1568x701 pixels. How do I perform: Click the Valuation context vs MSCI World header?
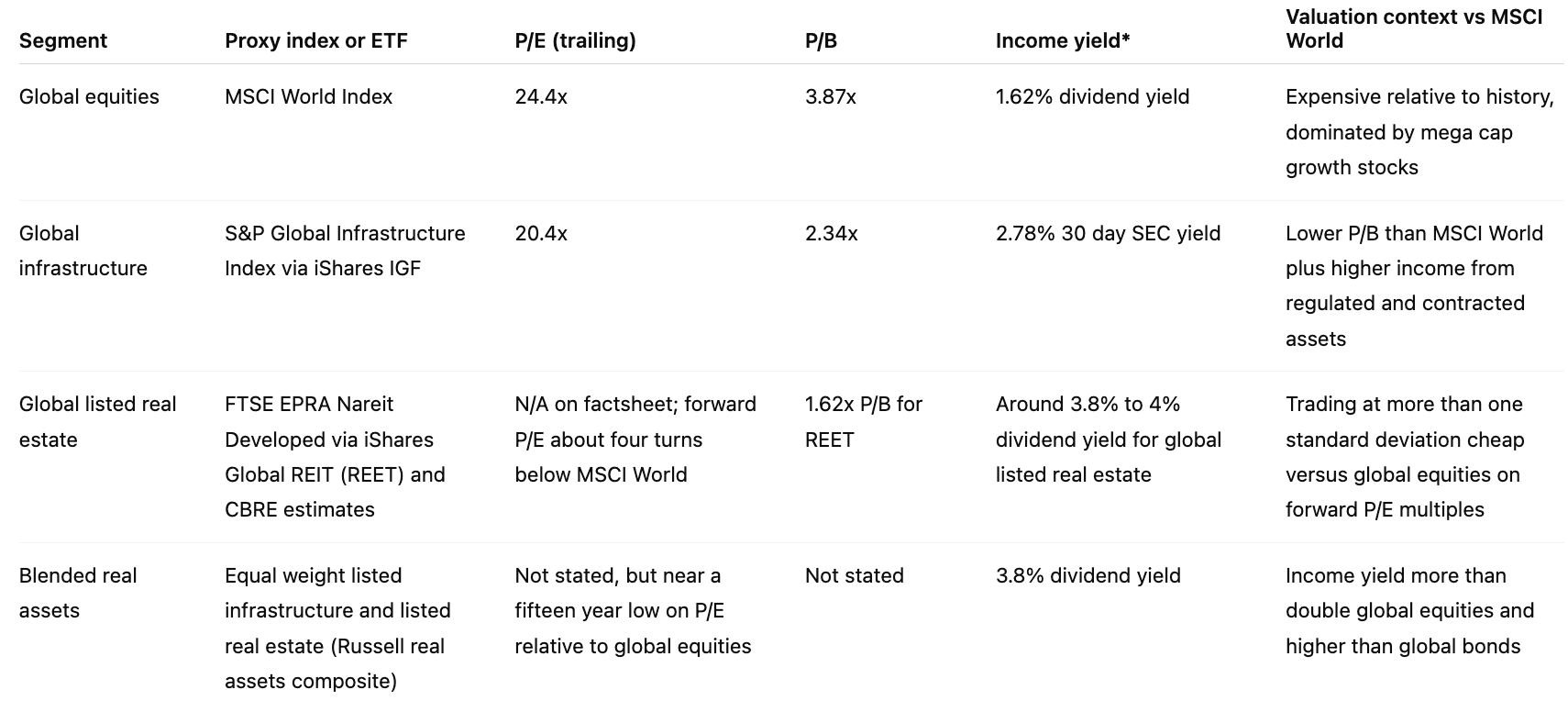click(1413, 28)
